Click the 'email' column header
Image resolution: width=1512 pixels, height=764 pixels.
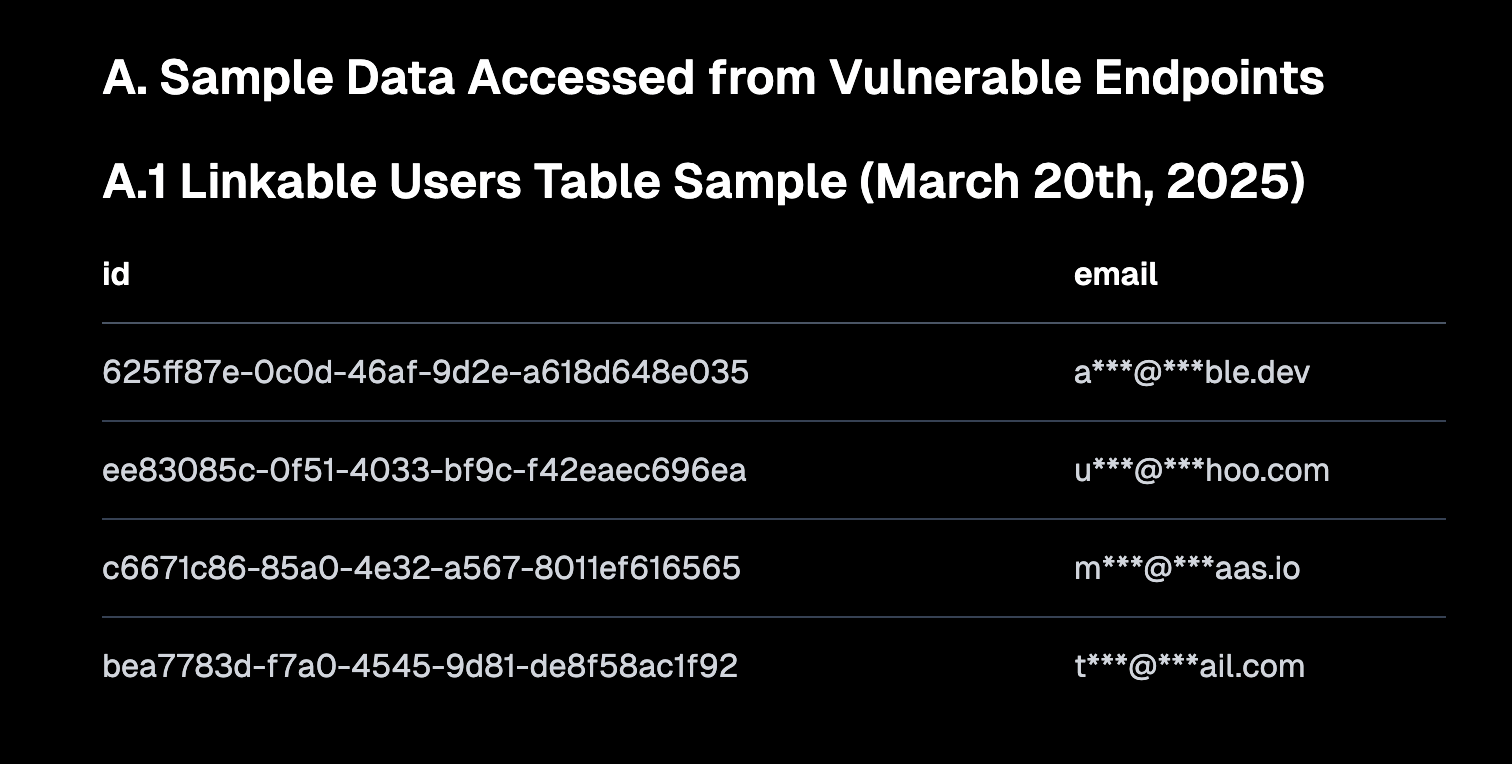coord(1116,274)
